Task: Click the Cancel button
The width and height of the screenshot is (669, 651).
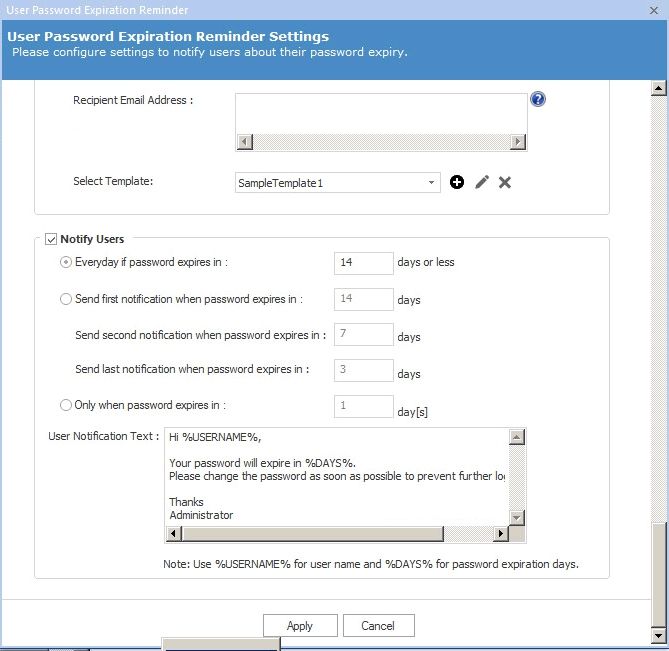Action: tap(378, 626)
